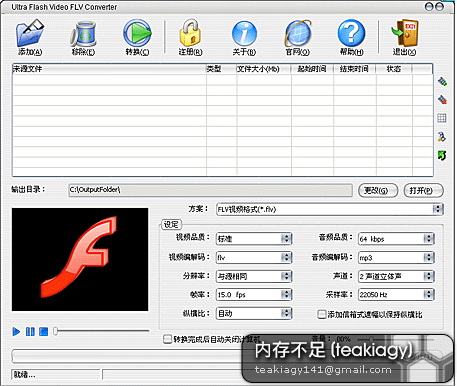
Task: Toggle the add letterbox to keep aspect checkbox
Action: tap(322, 314)
